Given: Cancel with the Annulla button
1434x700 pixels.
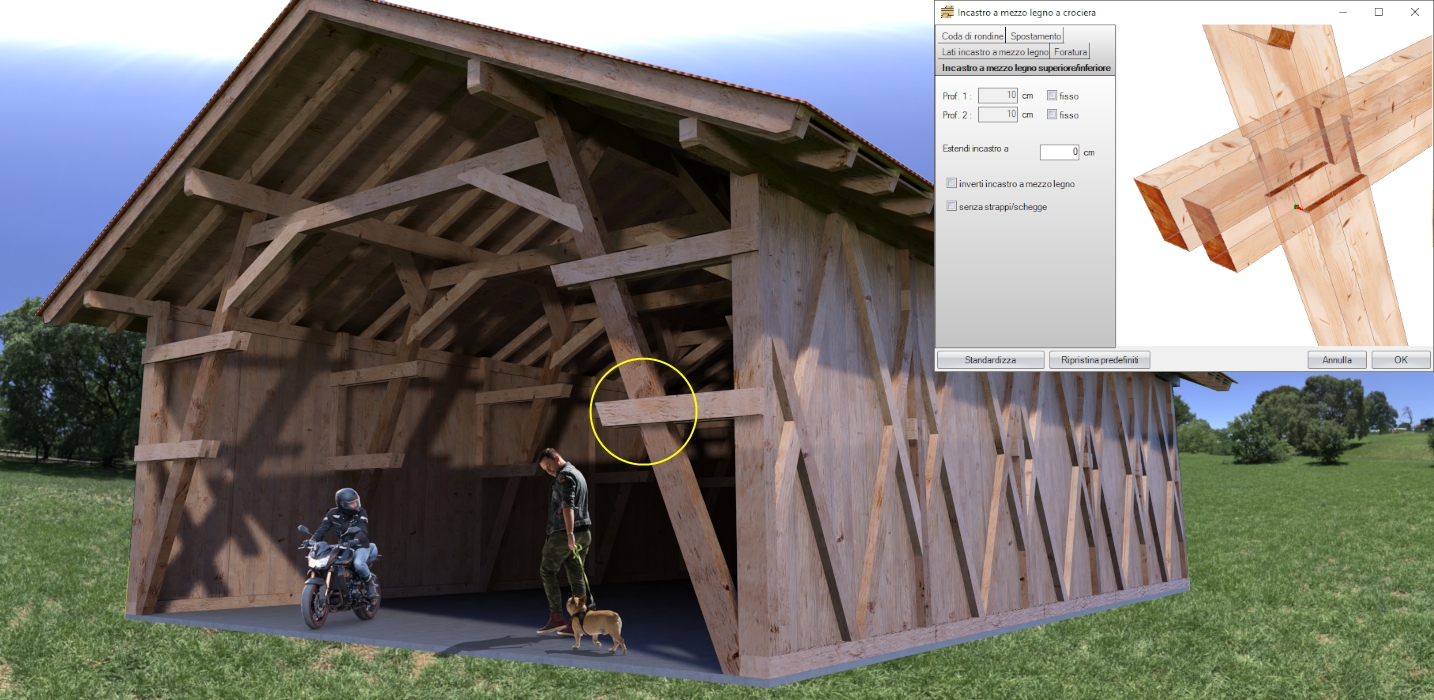Looking at the screenshot, I should coord(1337,360).
